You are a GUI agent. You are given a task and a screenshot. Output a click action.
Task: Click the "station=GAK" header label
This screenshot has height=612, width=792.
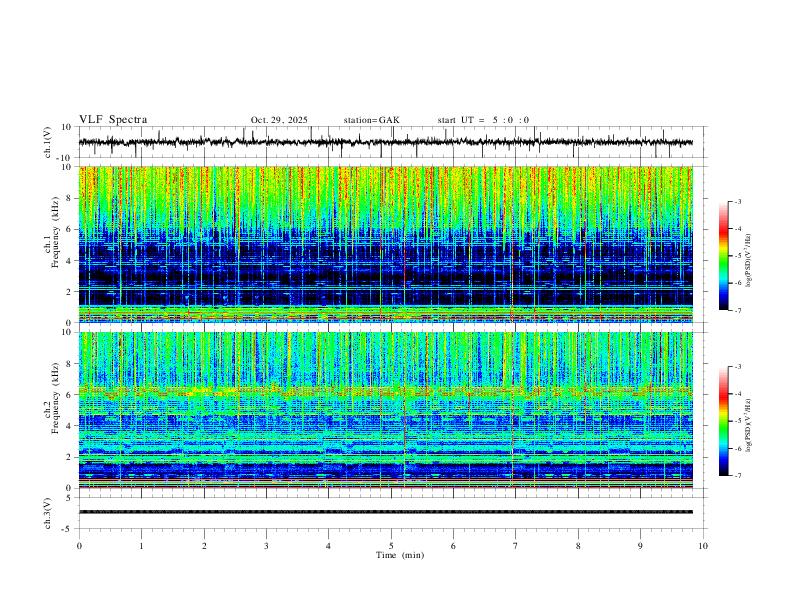coord(371,120)
